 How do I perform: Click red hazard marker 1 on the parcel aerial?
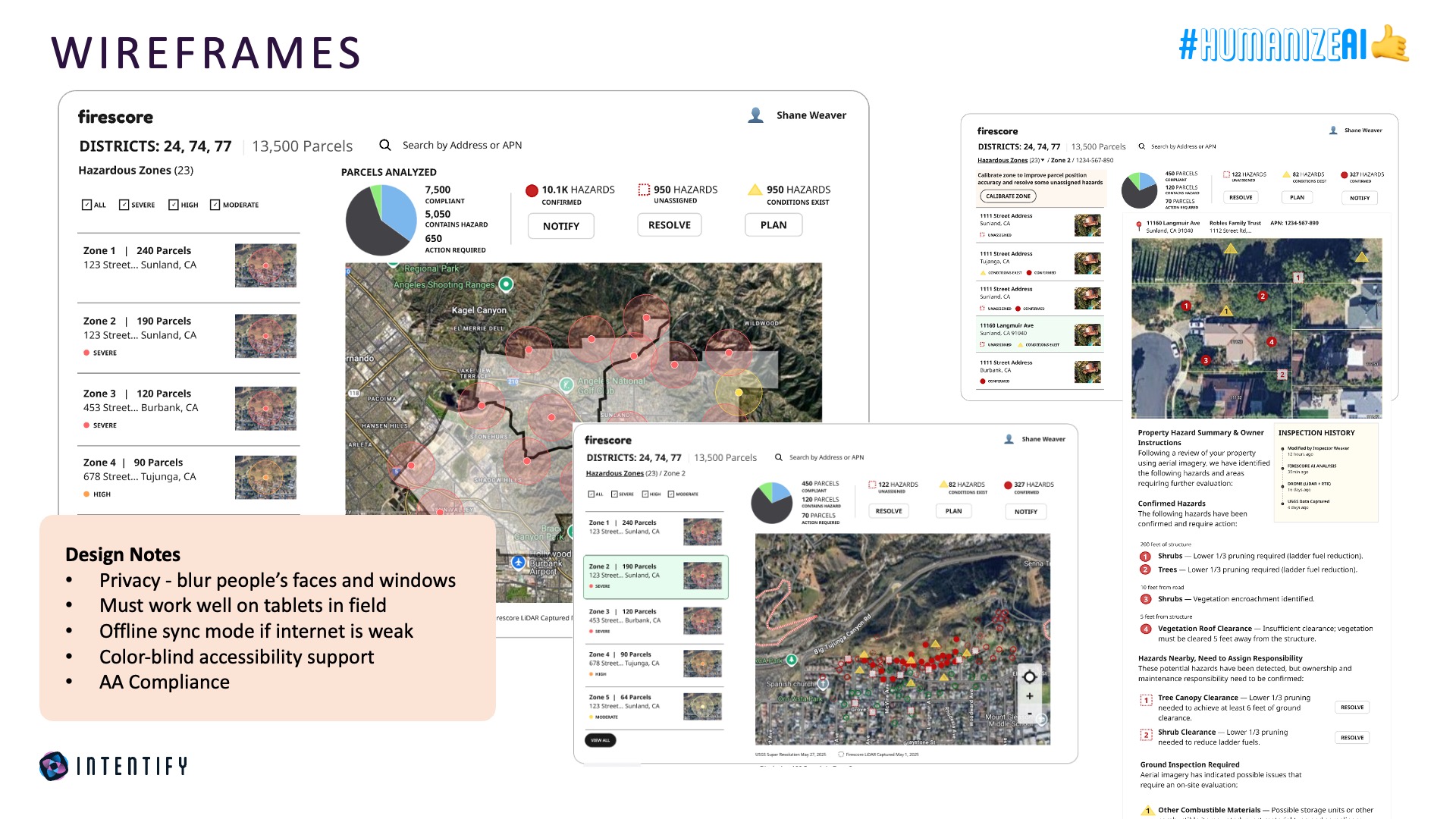point(1186,306)
